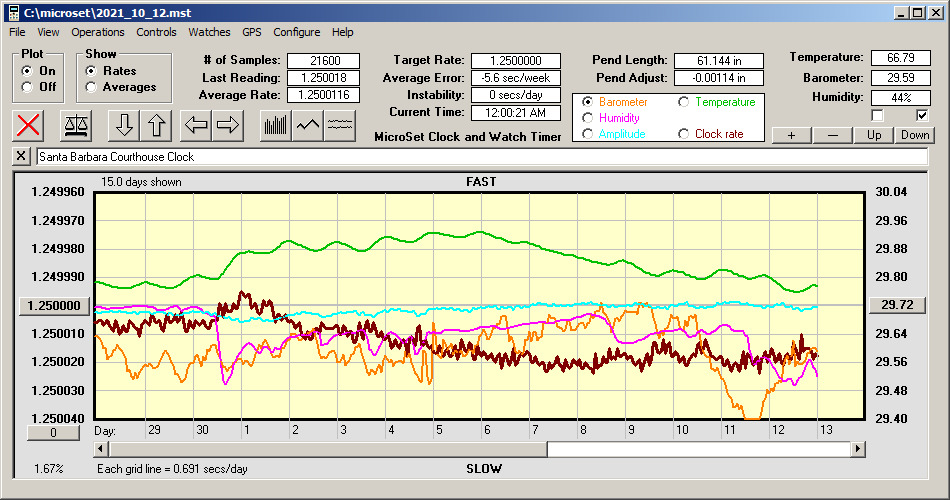Click the horizontal scrollbar right arrow

coord(858,450)
